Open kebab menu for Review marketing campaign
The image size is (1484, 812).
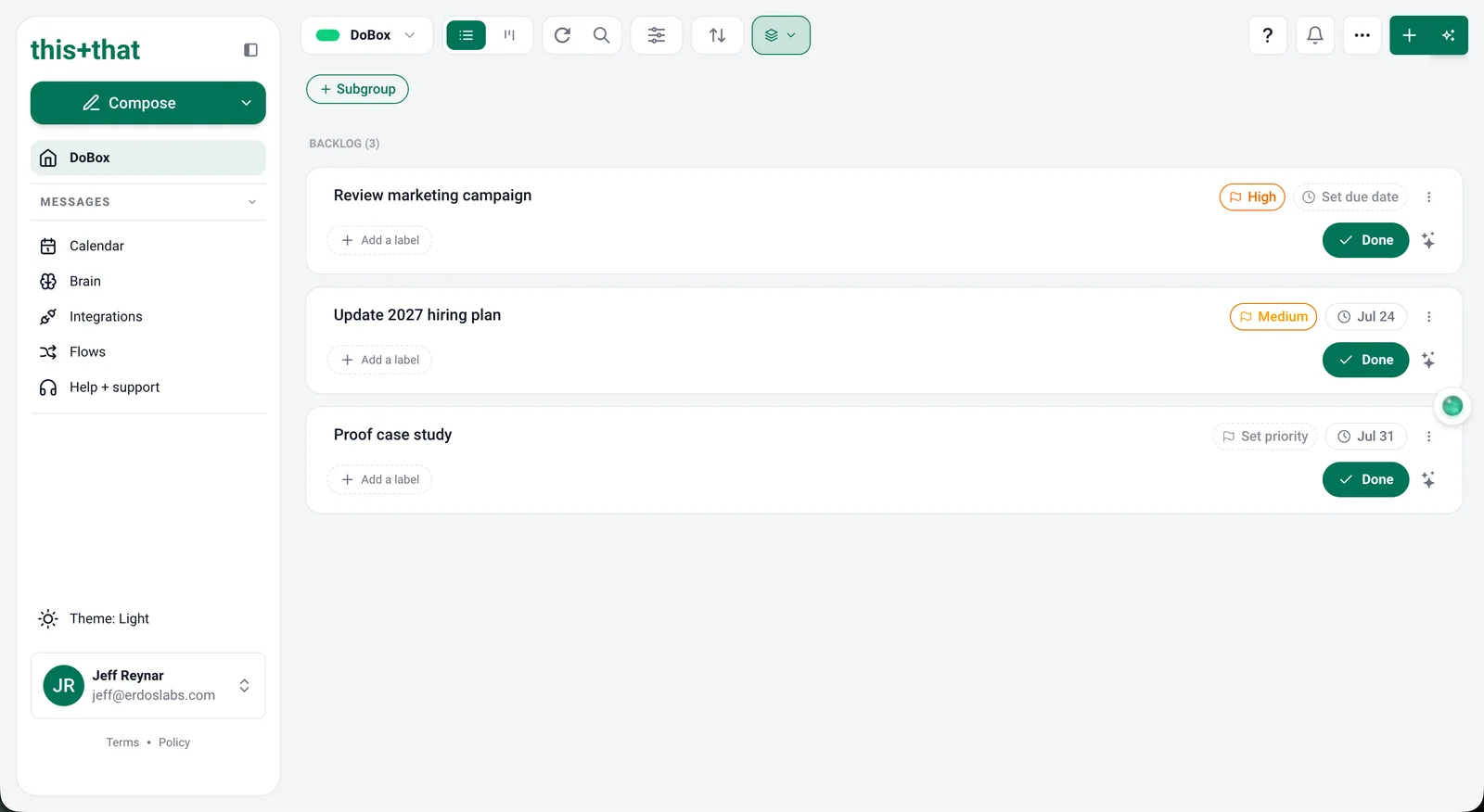(1428, 197)
